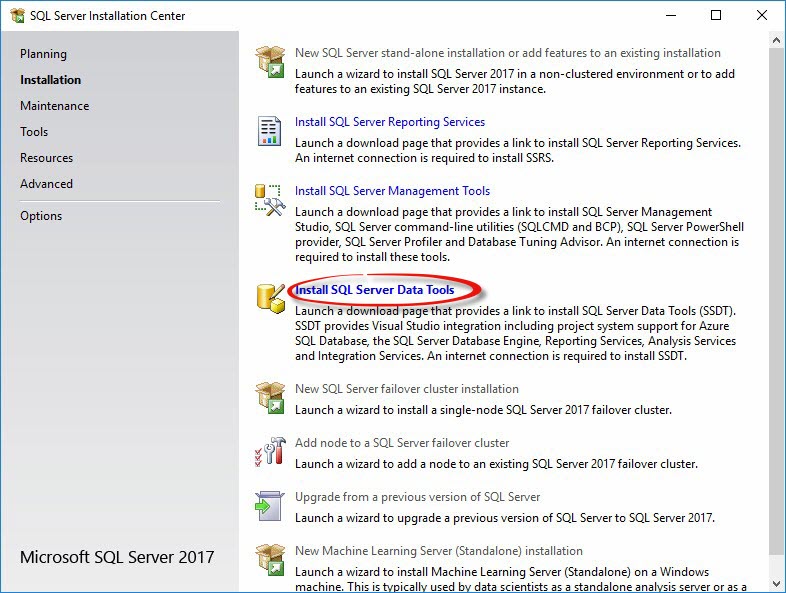Image resolution: width=786 pixels, height=593 pixels.
Task: Open Install SQL Server Management Tools link
Action: tap(392, 191)
